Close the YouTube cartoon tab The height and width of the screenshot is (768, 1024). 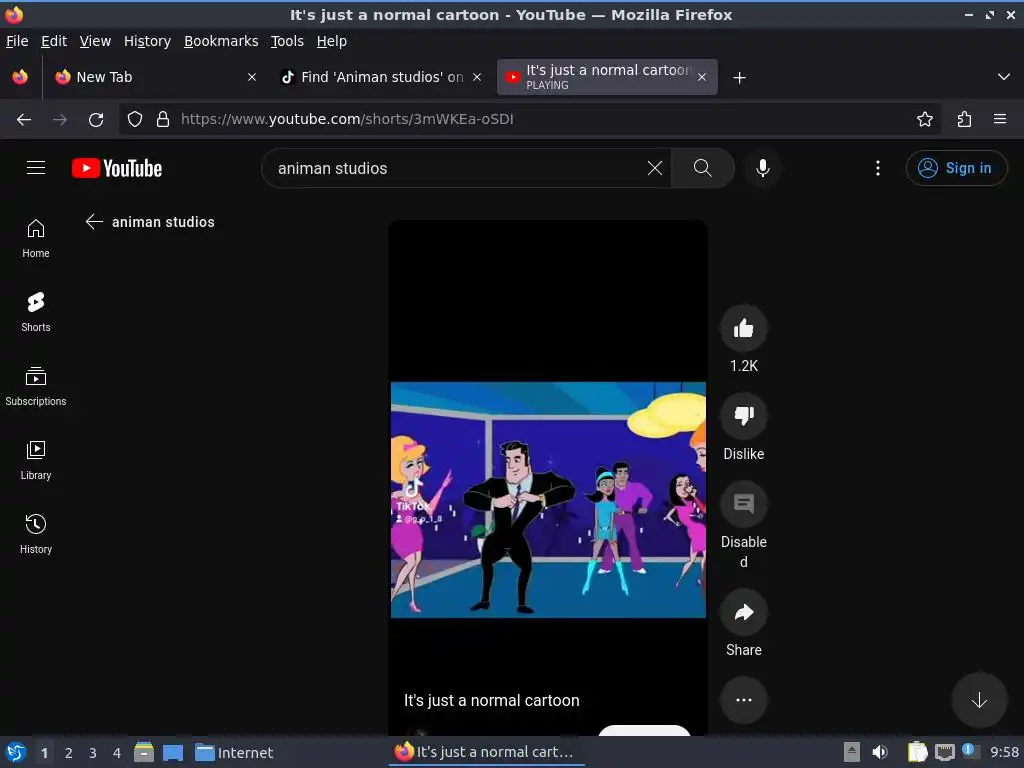701,77
